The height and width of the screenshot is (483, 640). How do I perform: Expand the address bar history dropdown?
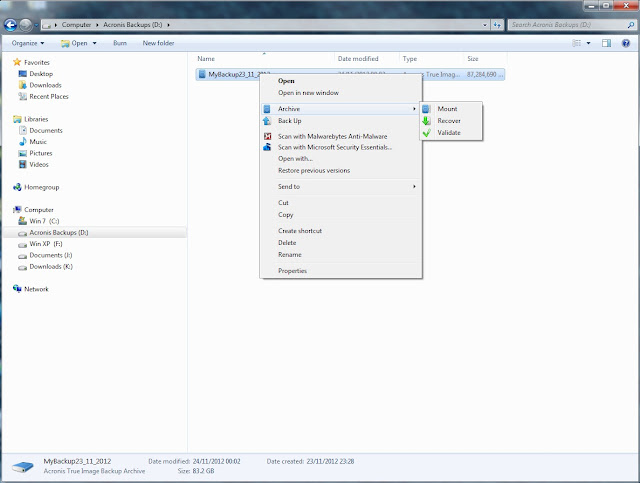[x=484, y=25]
